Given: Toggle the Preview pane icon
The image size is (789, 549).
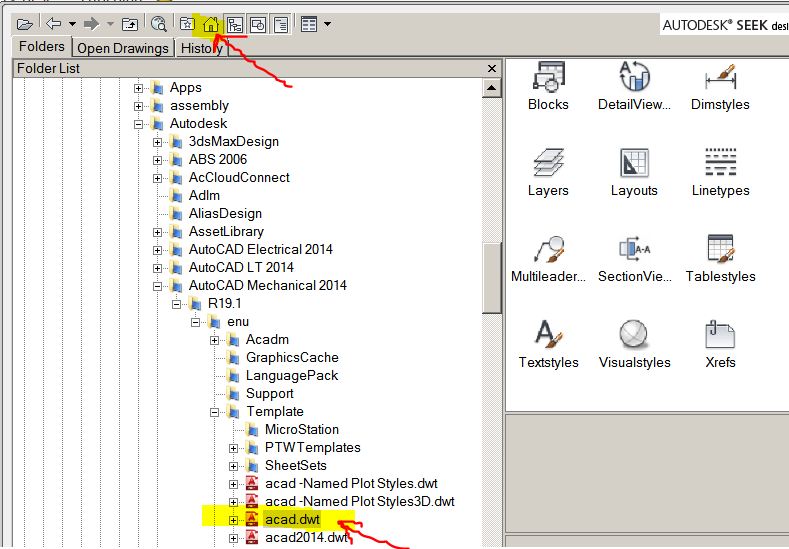Looking at the screenshot, I should point(258,24).
